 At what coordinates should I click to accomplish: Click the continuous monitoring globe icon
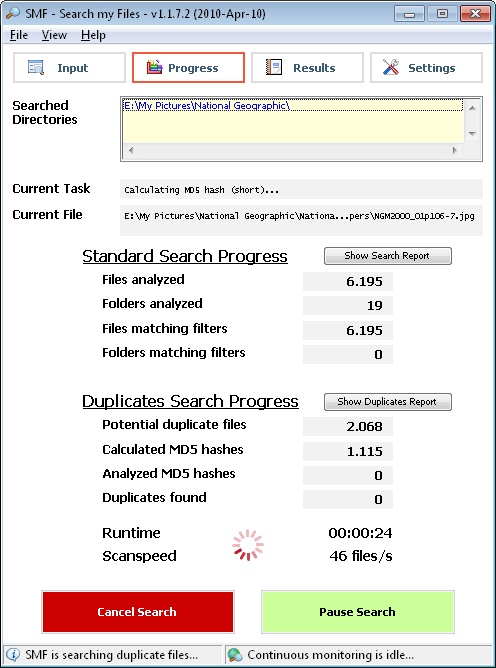[235, 654]
